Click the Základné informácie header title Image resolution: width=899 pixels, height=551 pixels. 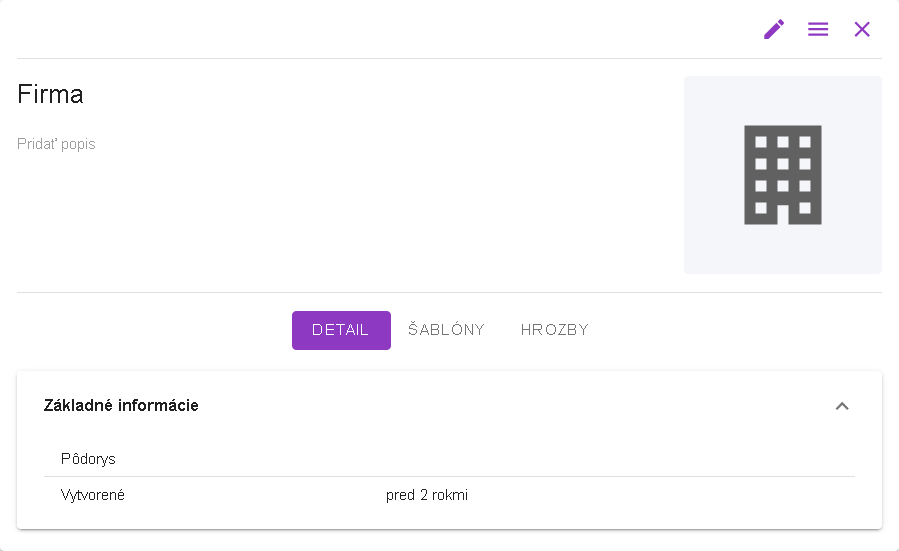tap(121, 406)
